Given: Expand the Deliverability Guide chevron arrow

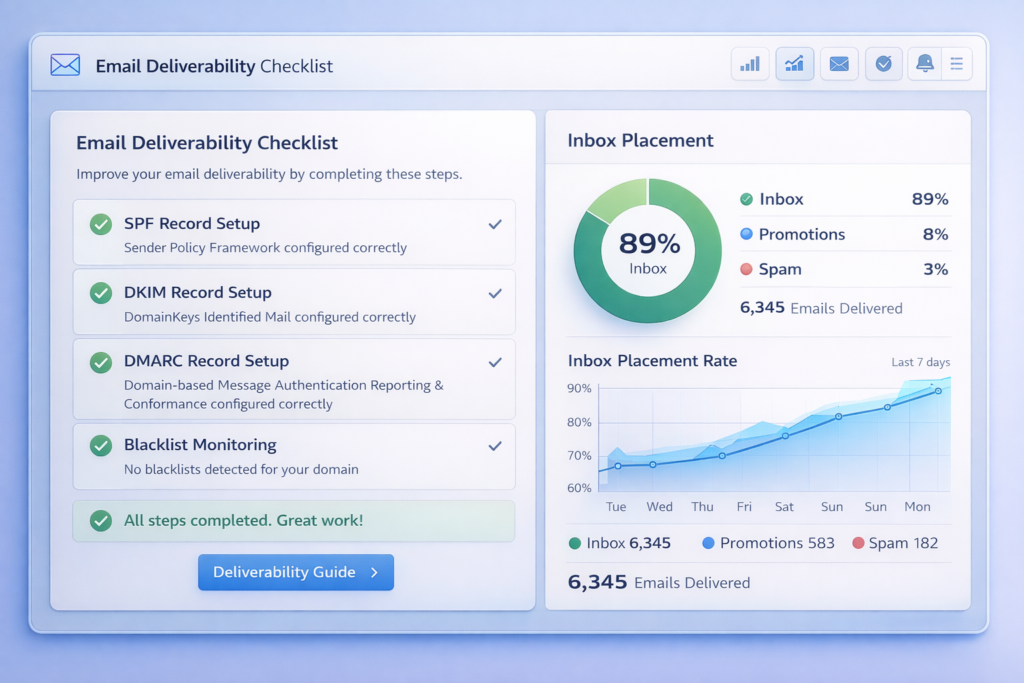Looking at the screenshot, I should [375, 572].
